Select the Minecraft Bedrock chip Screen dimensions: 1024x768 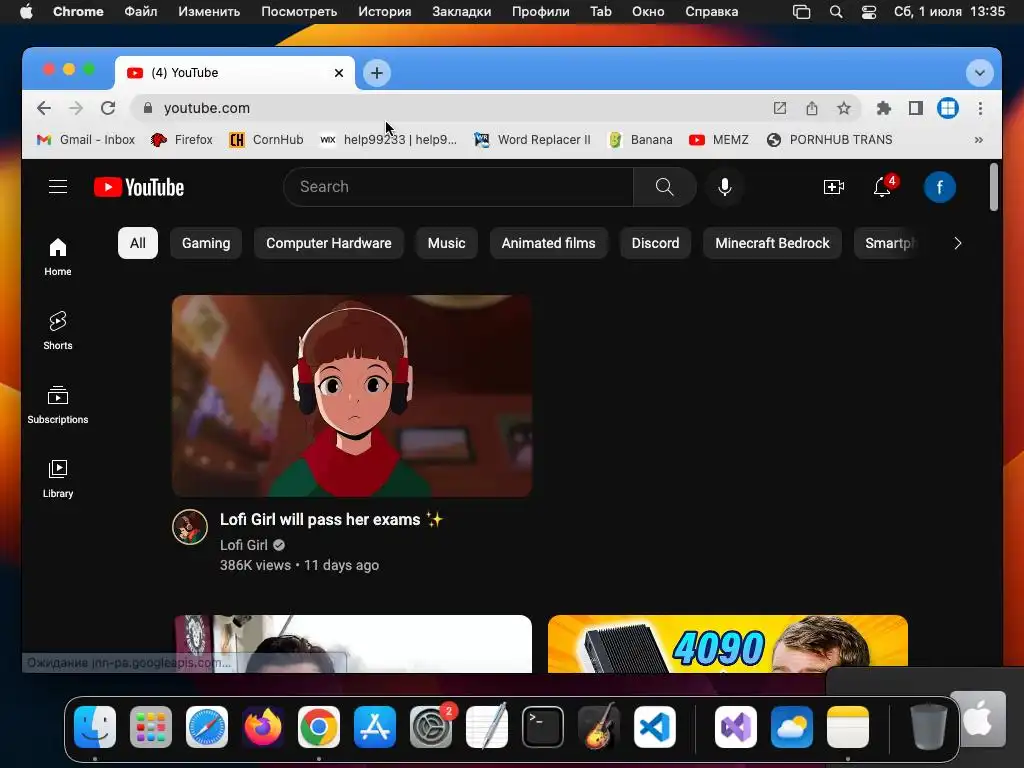coord(772,243)
